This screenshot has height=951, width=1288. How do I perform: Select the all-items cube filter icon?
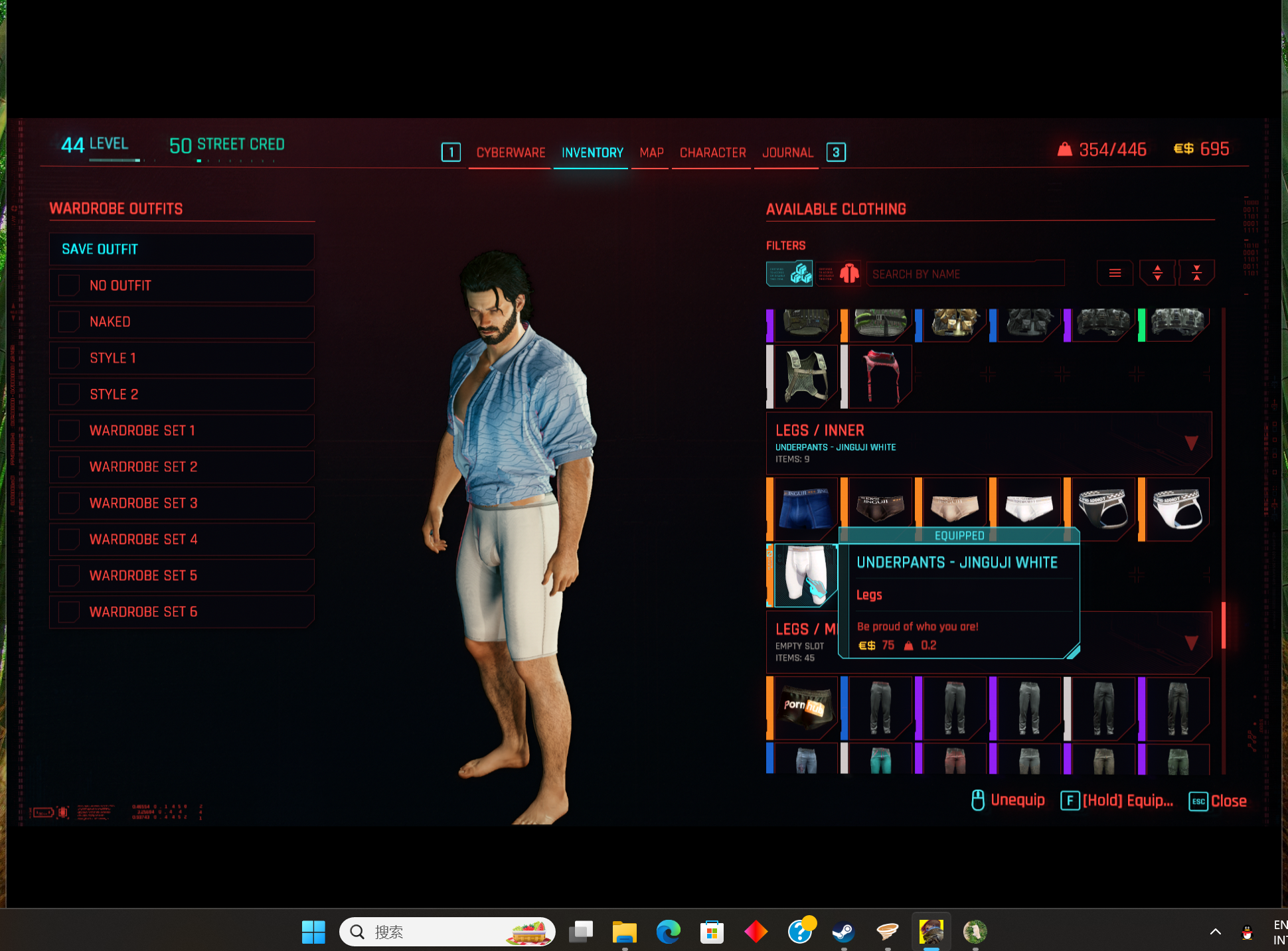click(x=789, y=273)
